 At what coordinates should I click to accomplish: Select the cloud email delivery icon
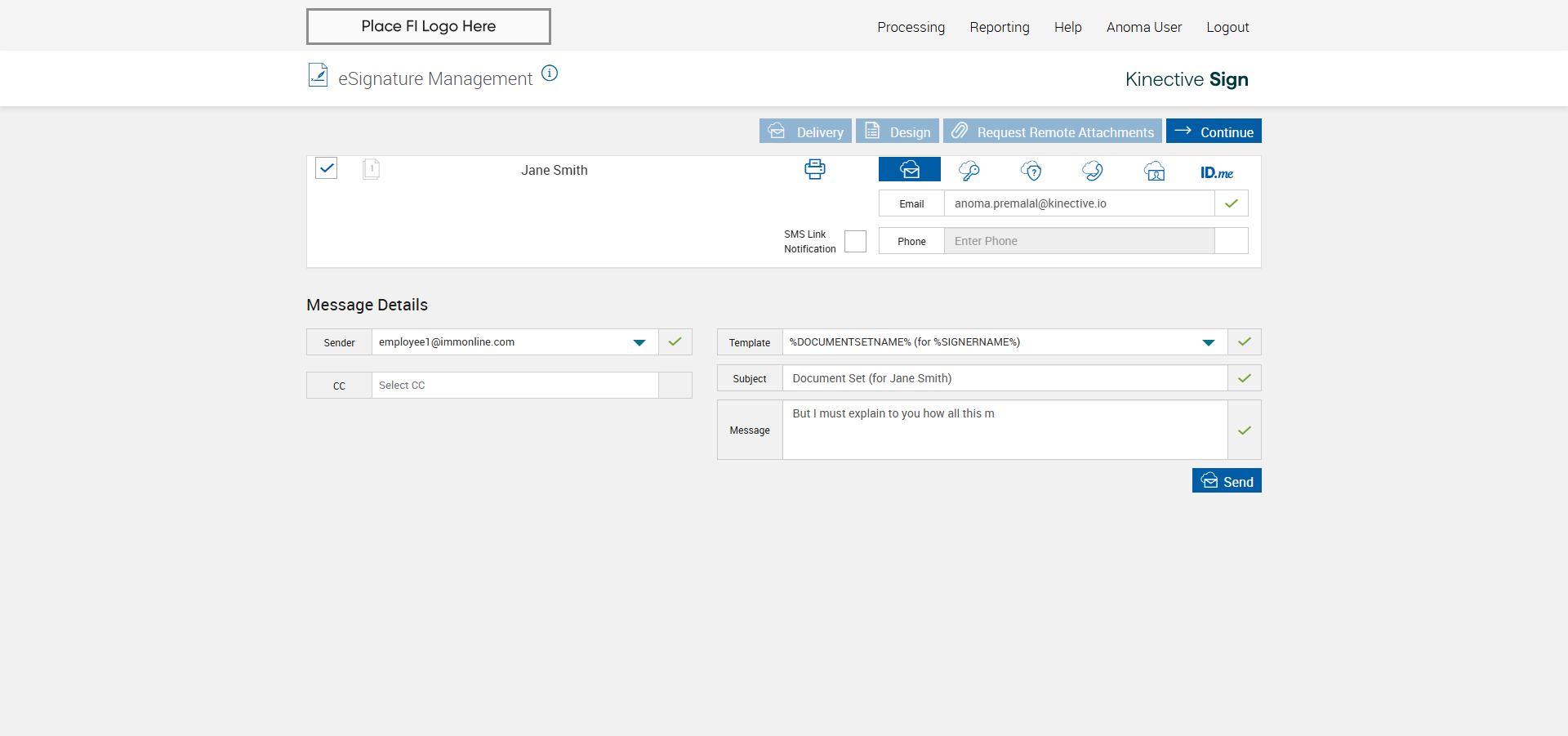tap(909, 170)
